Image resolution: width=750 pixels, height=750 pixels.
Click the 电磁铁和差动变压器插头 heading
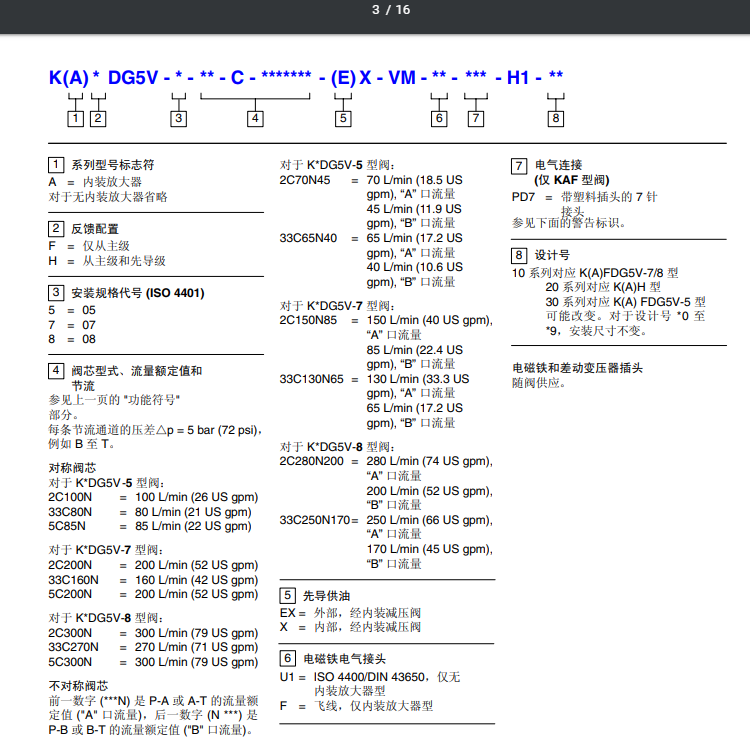click(577, 368)
